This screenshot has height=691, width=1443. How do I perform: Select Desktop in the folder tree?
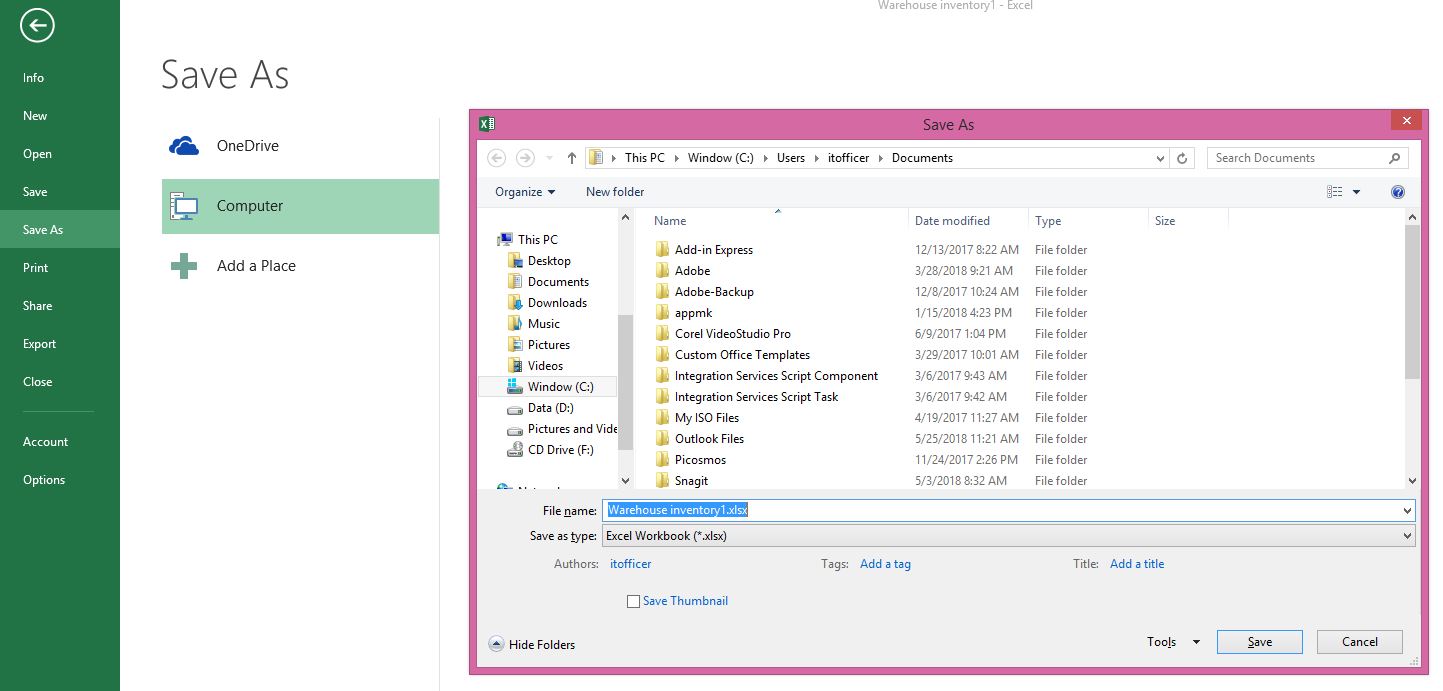pyautogui.click(x=549, y=261)
